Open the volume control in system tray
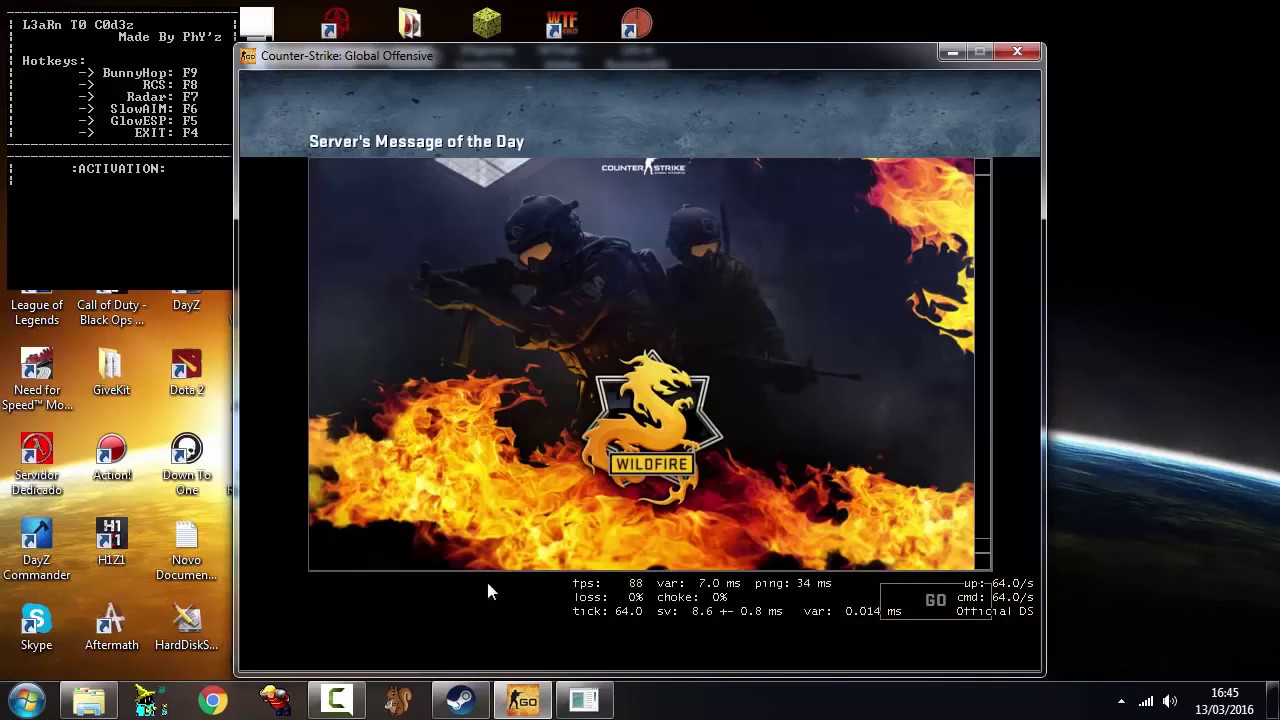The image size is (1280, 720). pyautogui.click(x=1170, y=701)
